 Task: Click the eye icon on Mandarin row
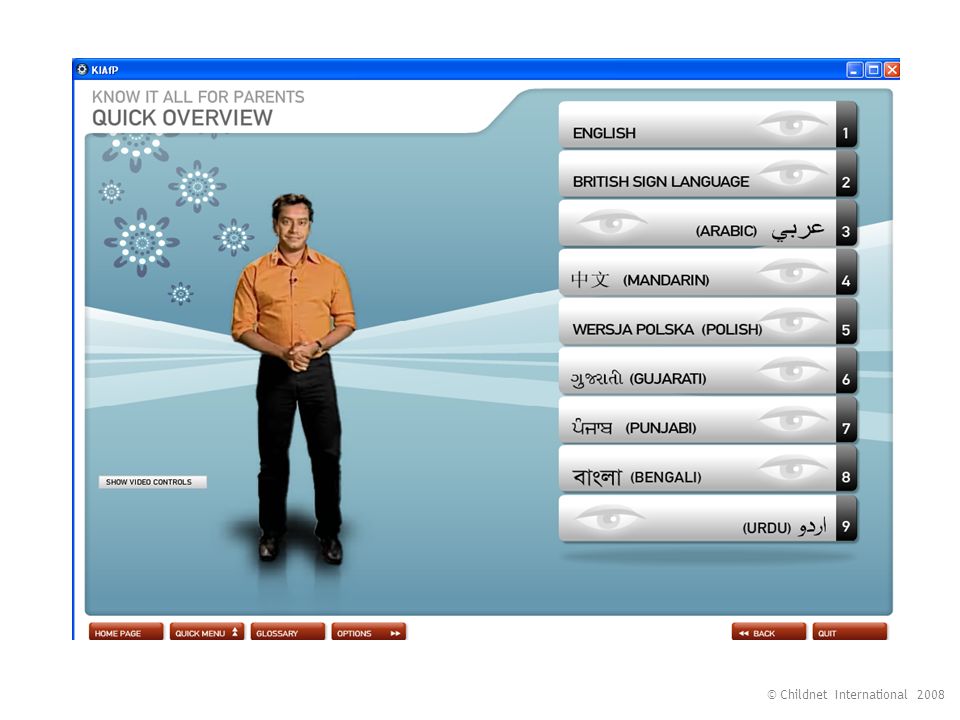792,272
